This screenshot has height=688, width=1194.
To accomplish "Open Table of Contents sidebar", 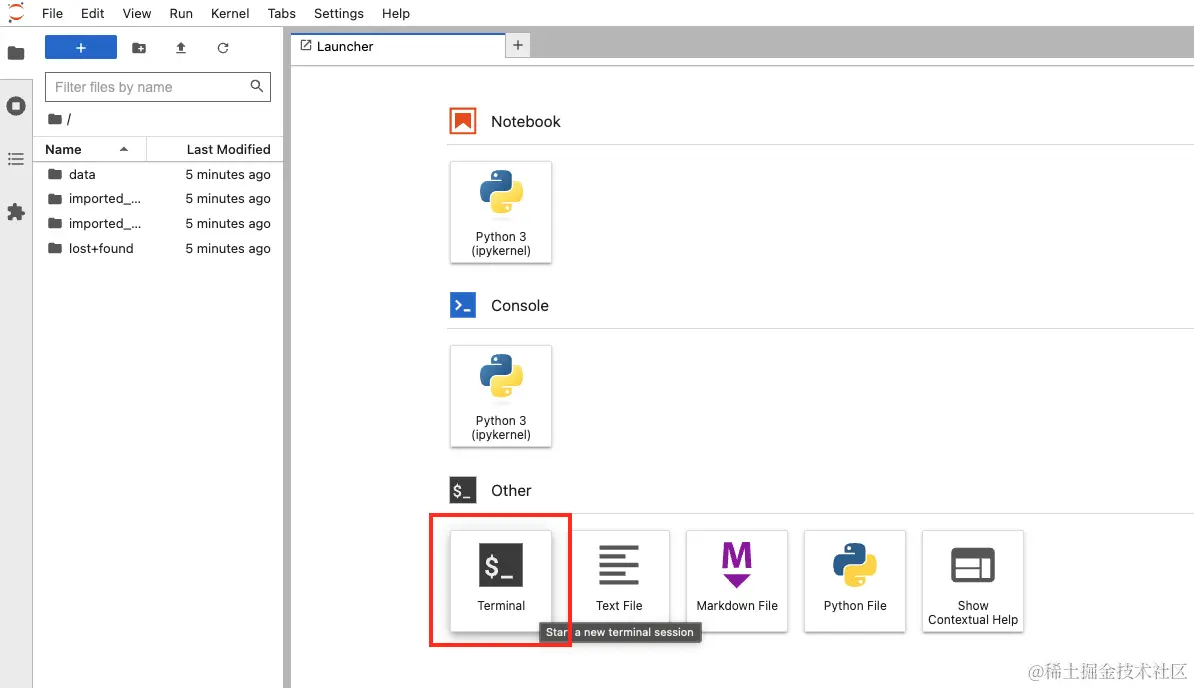I will click(x=16, y=159).
